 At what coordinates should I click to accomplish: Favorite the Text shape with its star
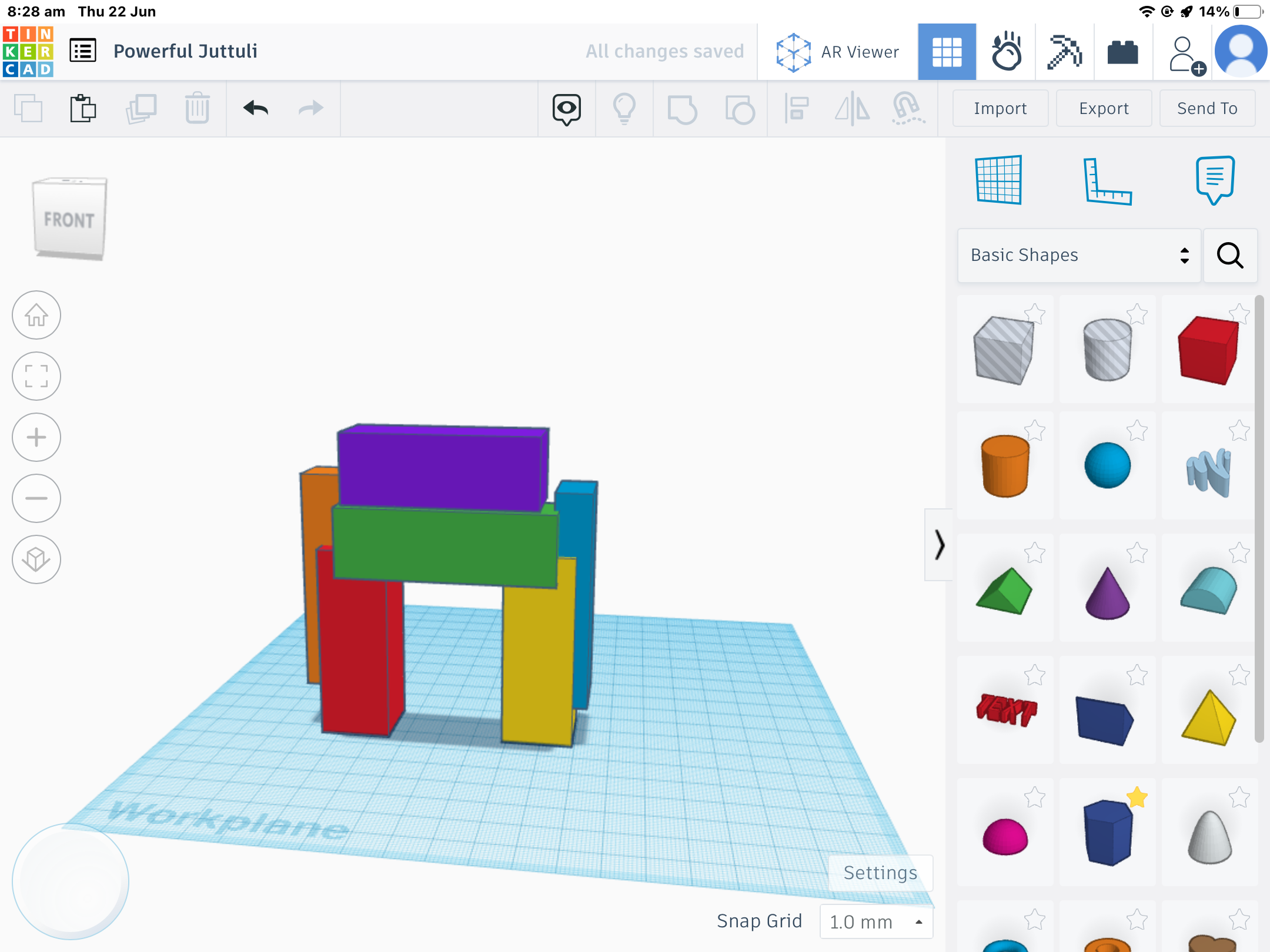(1035, 675)
